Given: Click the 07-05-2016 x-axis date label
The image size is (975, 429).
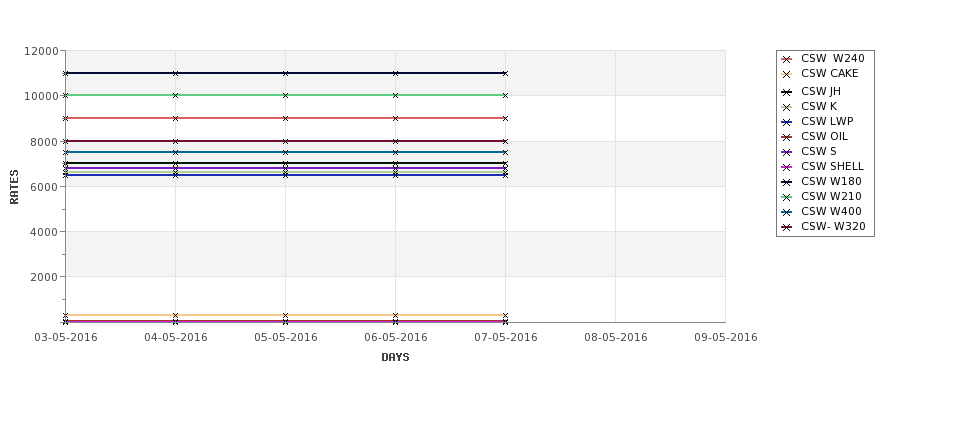Looking at the screenshot, I should [x=506, y=338].
